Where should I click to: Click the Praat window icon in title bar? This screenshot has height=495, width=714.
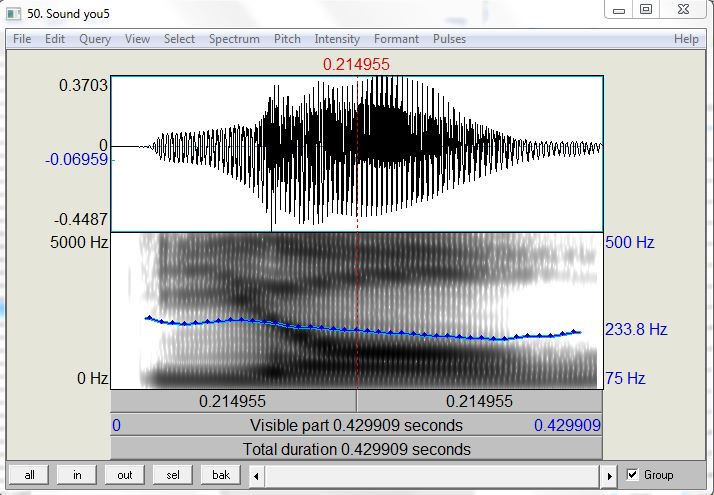(x=14, y=14)
